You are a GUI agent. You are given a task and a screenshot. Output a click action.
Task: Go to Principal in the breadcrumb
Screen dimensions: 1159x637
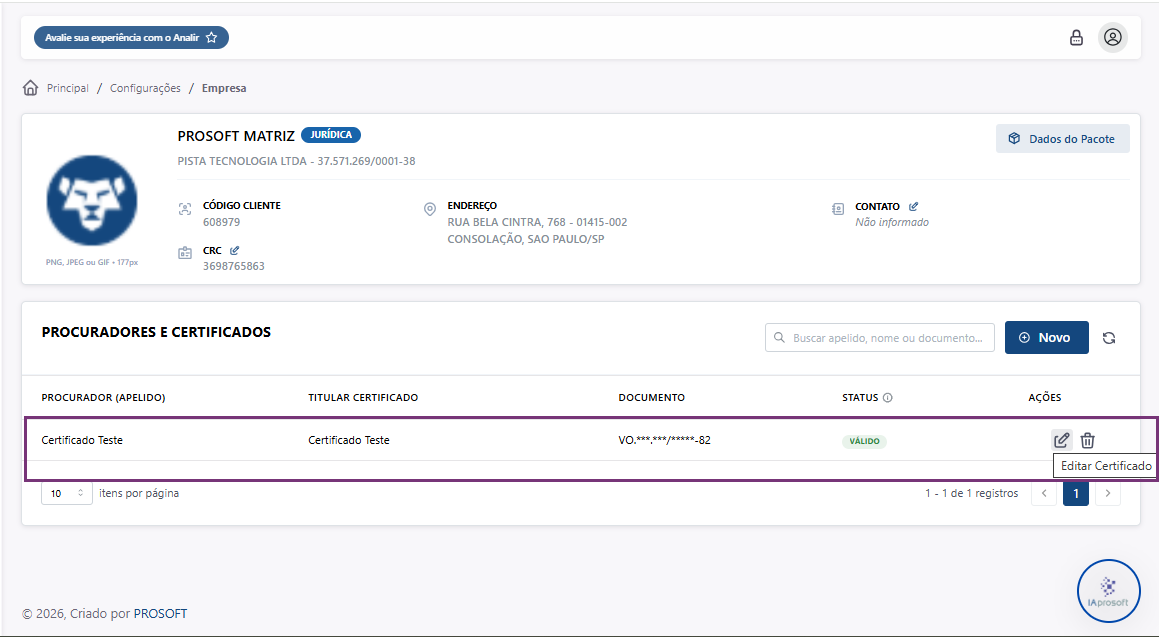pyautogui.click(x=67, y=88)
